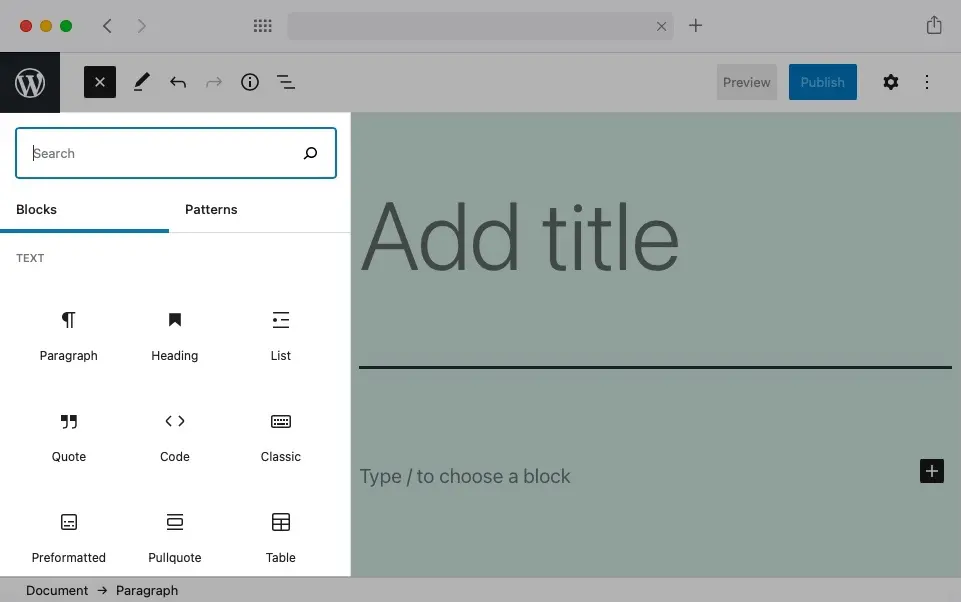This screenshot has width=961, height=602.
Task: Click the Undo arrow
Action: 178,82
